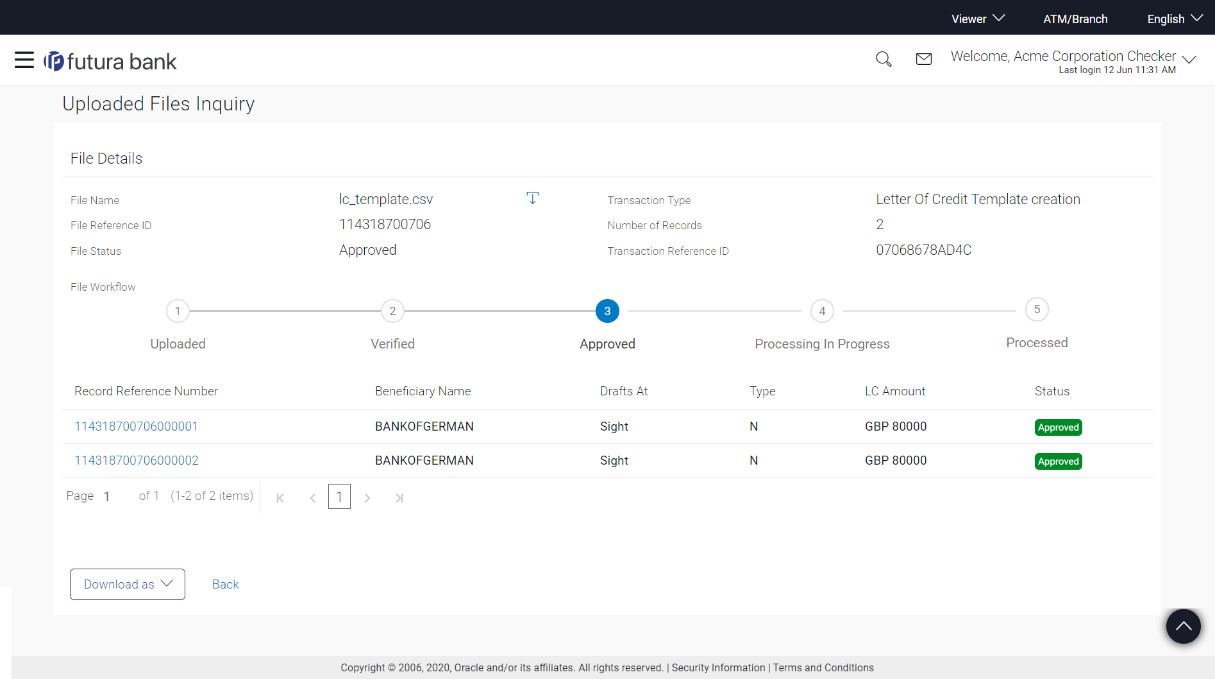The image size is (1215, 679).
Task: Click the File Reference ID value 114318700706
Action: [385, 224]
